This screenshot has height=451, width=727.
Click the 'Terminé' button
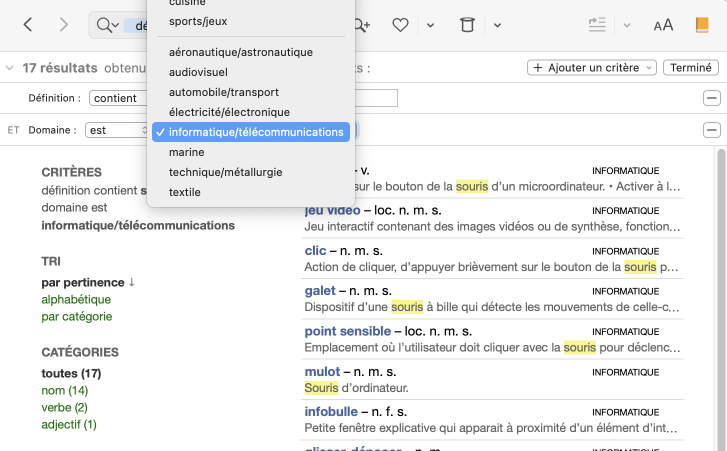(x=691, y=68)
